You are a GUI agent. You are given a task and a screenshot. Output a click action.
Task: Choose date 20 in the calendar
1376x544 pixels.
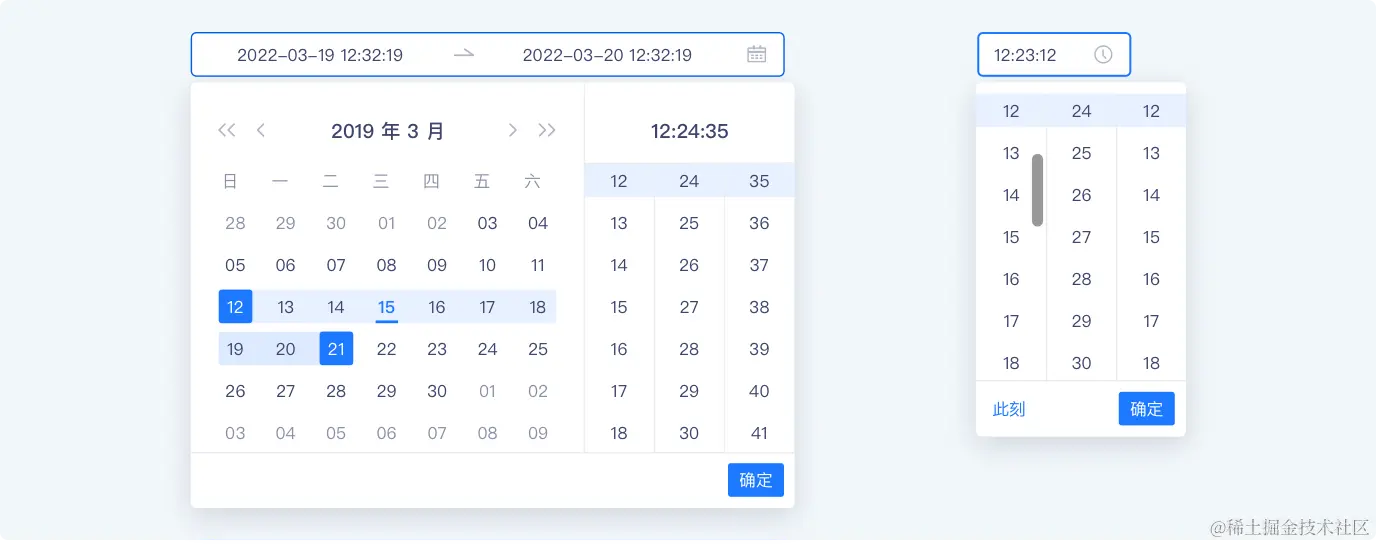[286, 349]
